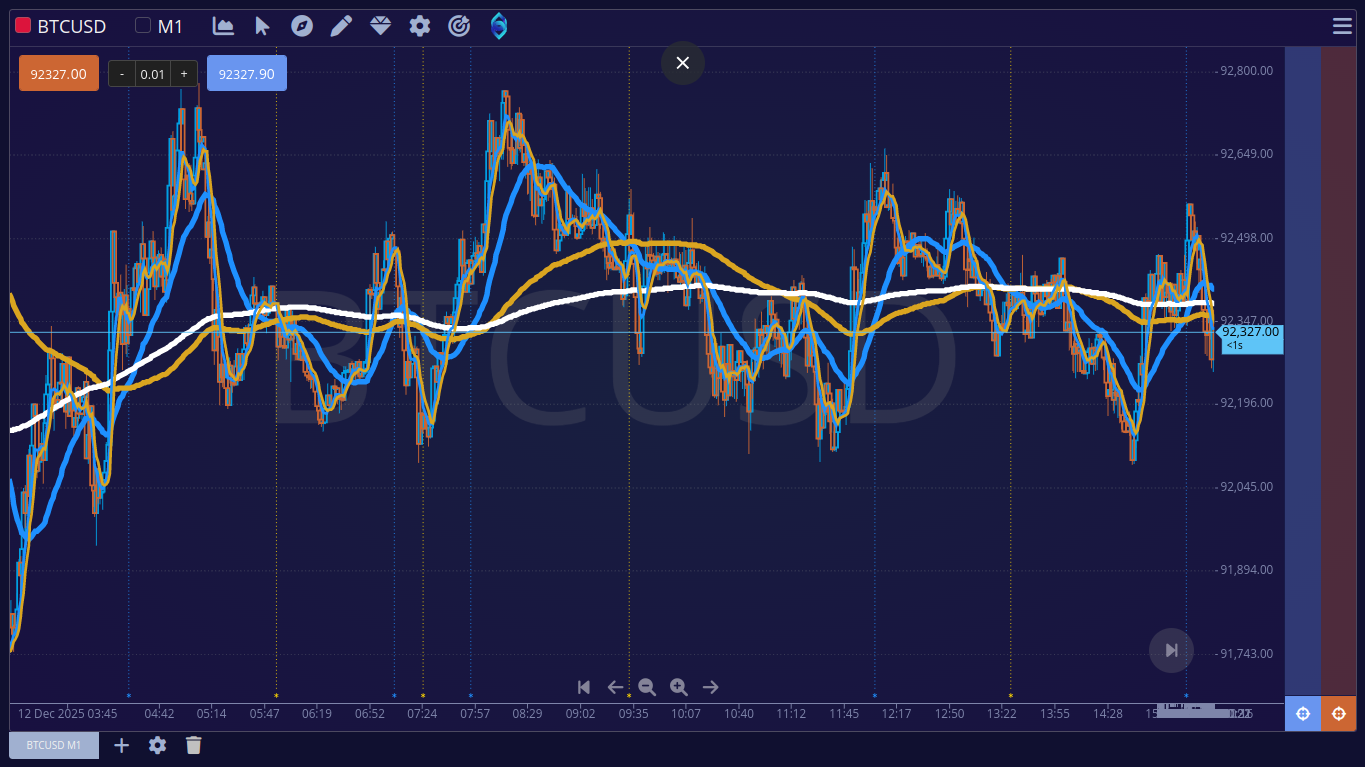The width and height of the screenshot is (1365, 767).
Task: Click the diamond icon in top toolbar
Action: pos(380,26)
